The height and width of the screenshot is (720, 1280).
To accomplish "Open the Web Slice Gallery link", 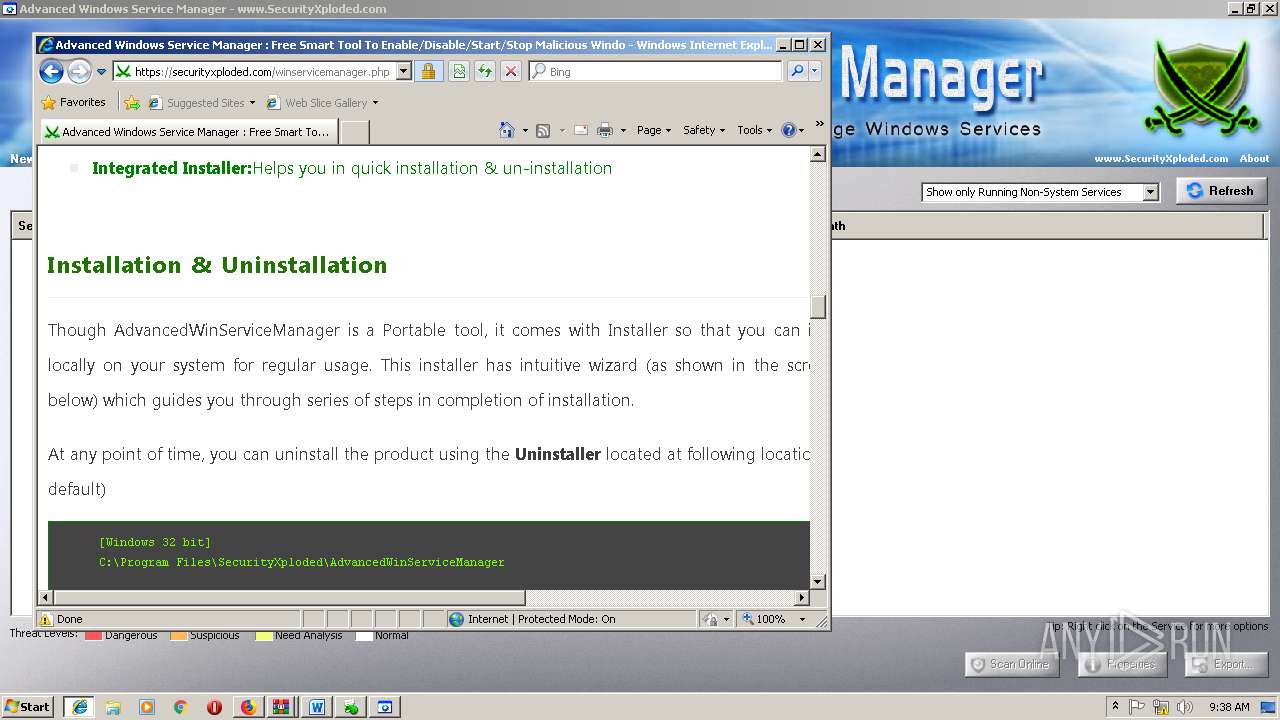I will [322, 102].
